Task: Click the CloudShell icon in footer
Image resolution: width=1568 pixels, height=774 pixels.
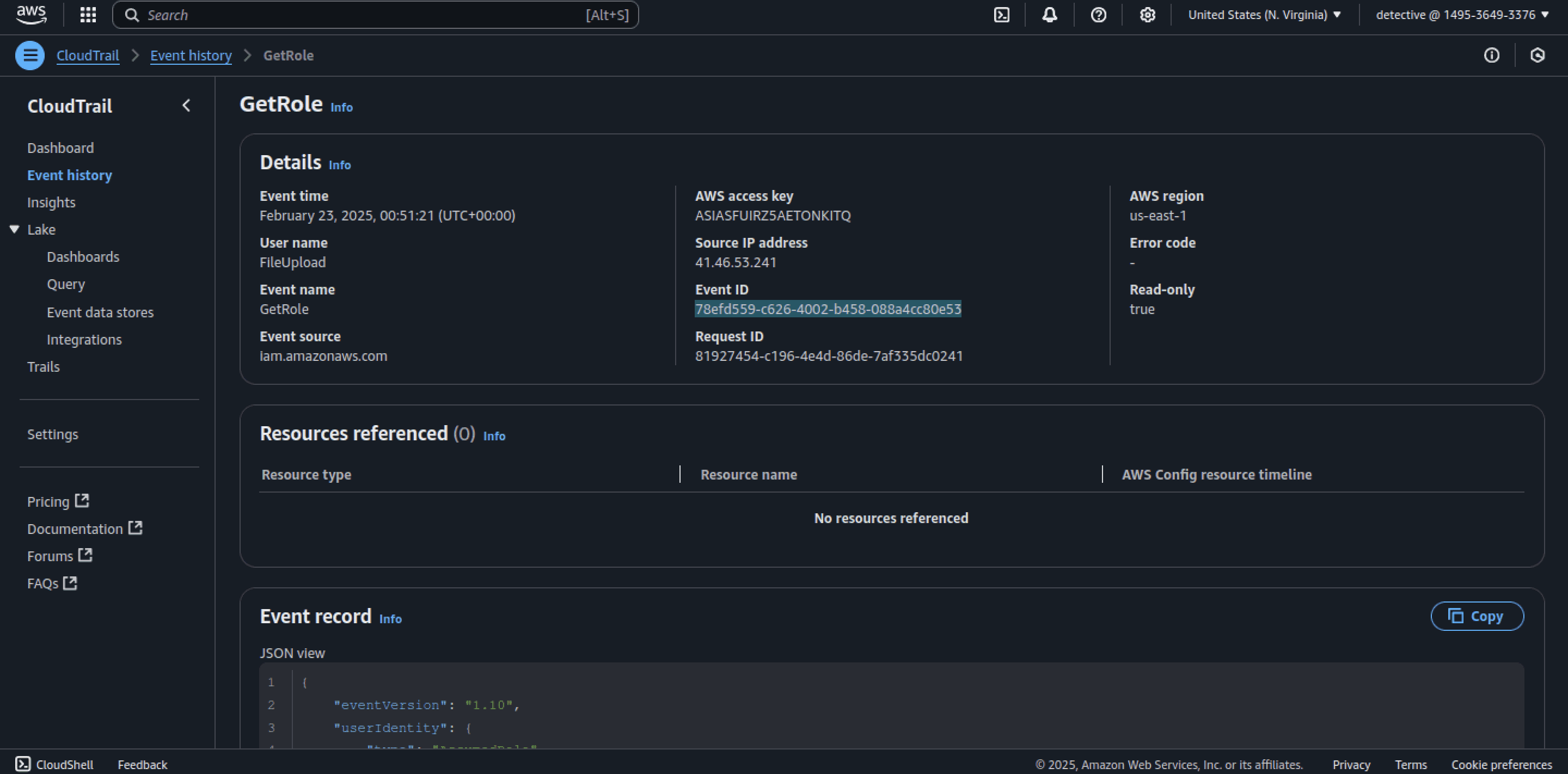Action: tap(23, 764)
